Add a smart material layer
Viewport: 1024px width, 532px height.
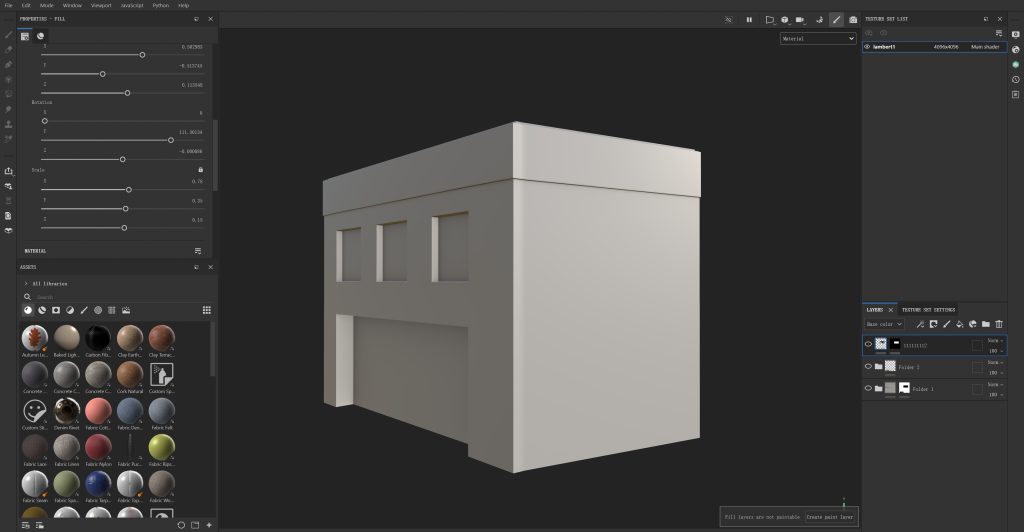tap(972, 324)
